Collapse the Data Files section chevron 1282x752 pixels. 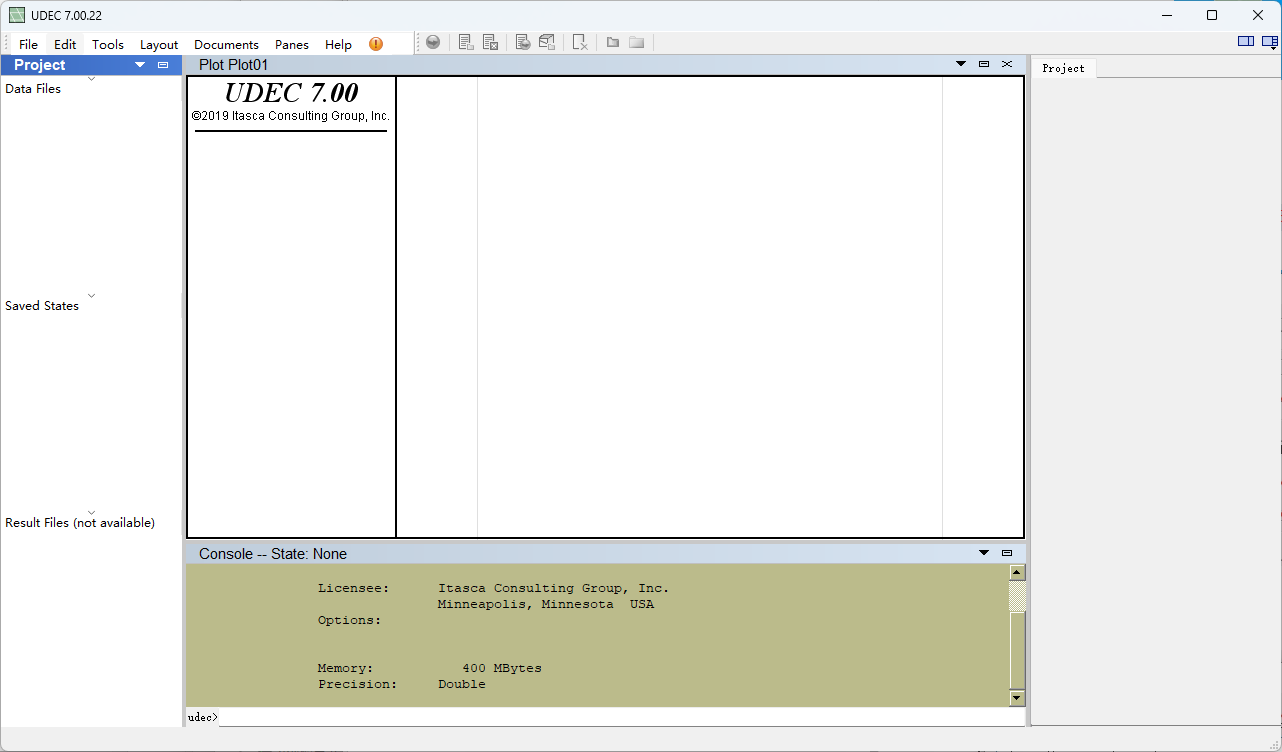[x=91, y=78]
